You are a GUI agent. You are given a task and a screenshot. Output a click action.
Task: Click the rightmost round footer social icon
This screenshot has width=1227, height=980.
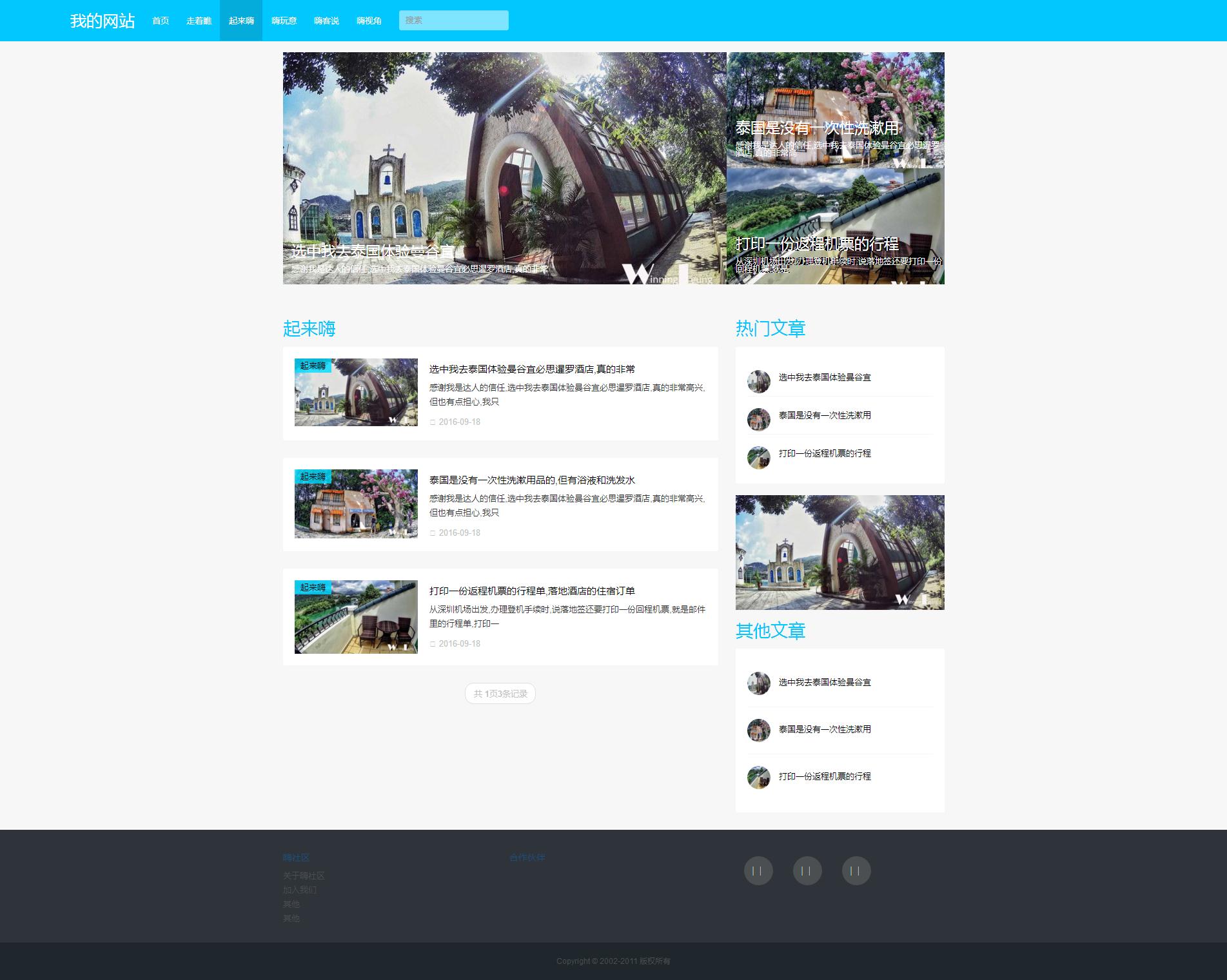[x=856, y=871]
